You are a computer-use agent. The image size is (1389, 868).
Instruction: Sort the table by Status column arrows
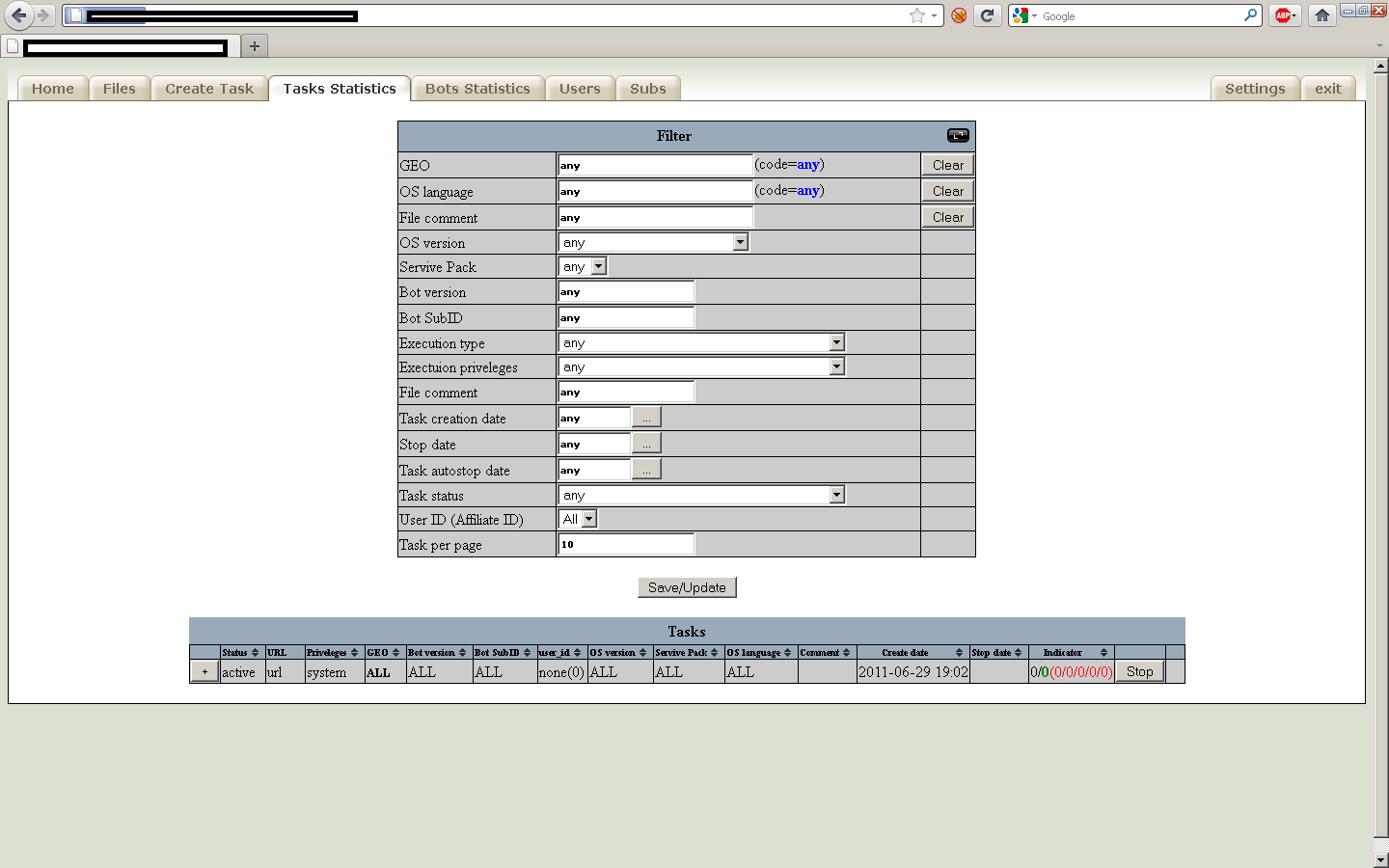(x=255, y=653)
